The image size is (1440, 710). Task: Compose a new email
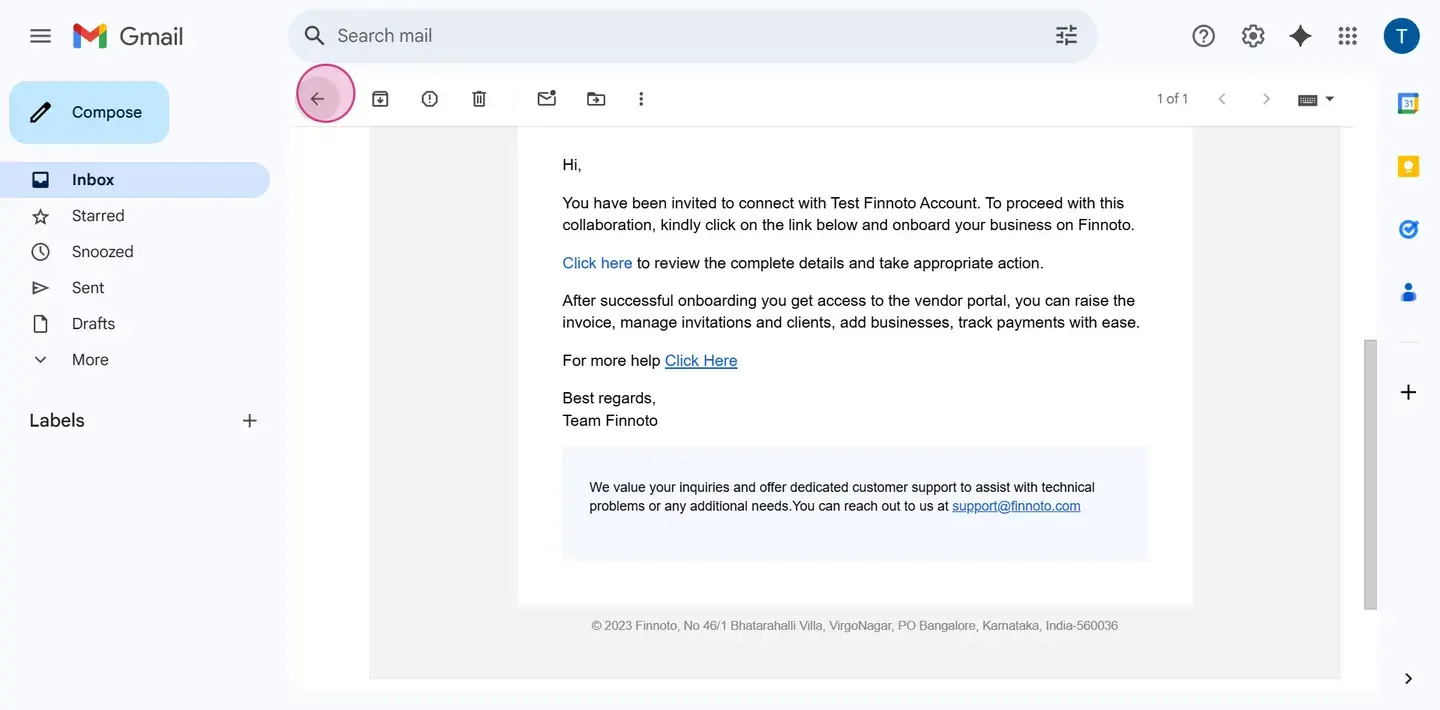(x=89, y=112)
